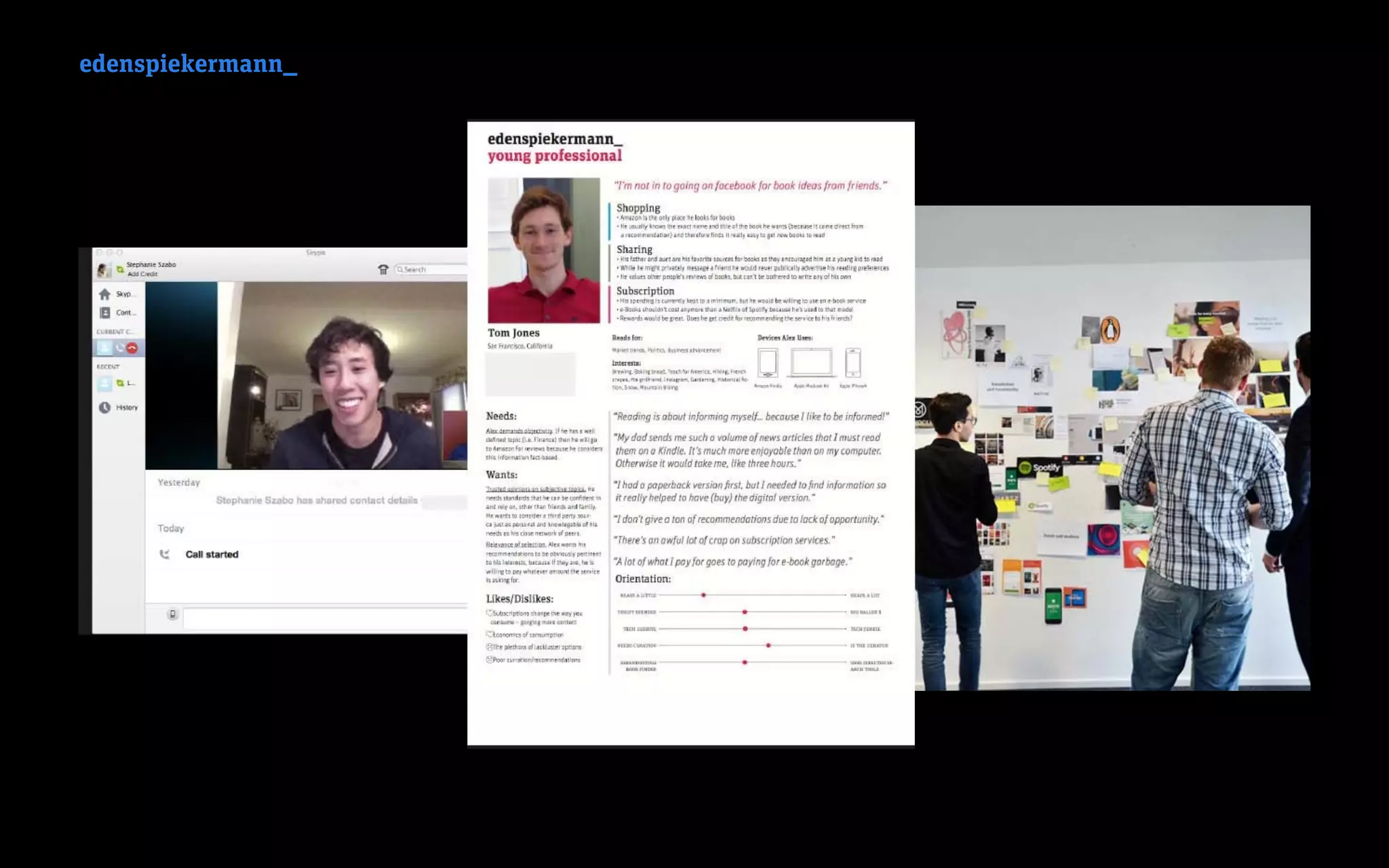Click the Needs Curation orientation slider marker
The image size is (1389, 868).
pyautogui.click(x=768, y=646)
